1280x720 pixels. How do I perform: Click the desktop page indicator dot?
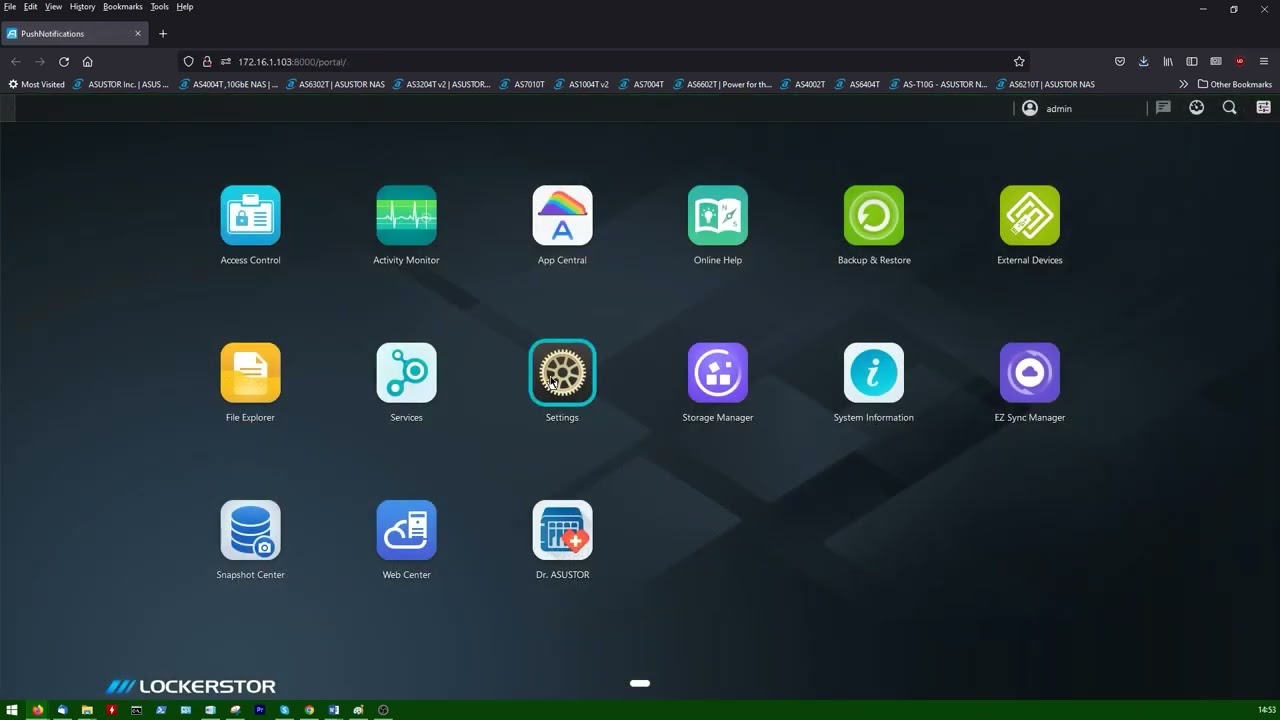point(640,683)
